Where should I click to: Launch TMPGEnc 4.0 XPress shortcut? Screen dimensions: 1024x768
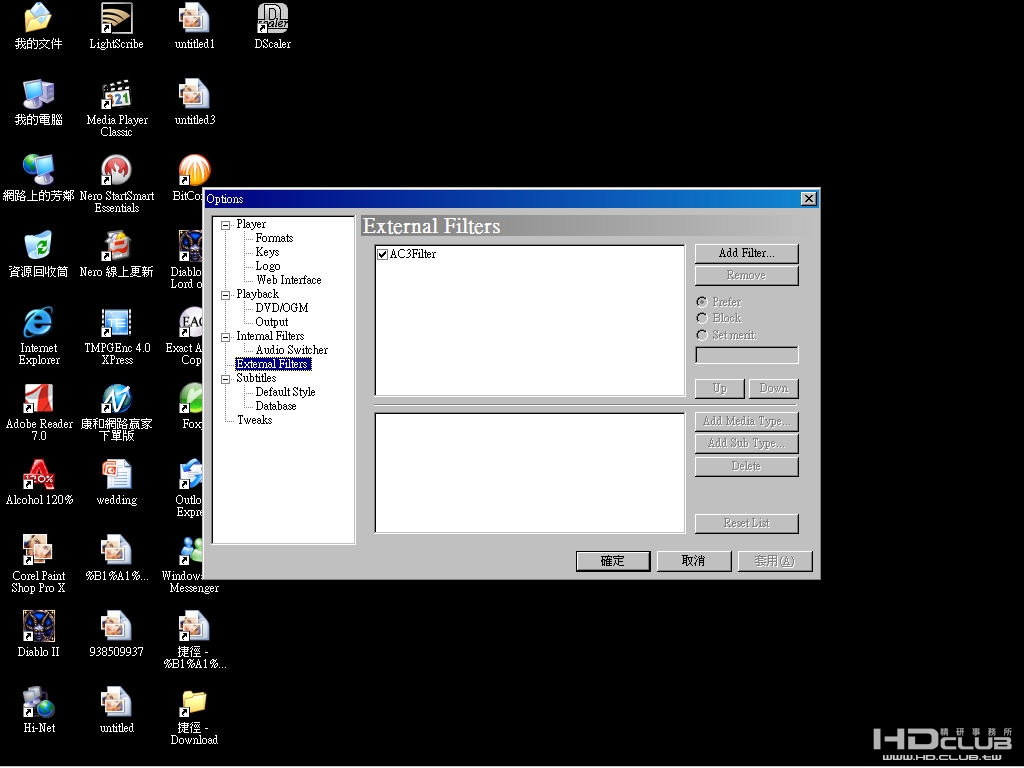(116, 323)
